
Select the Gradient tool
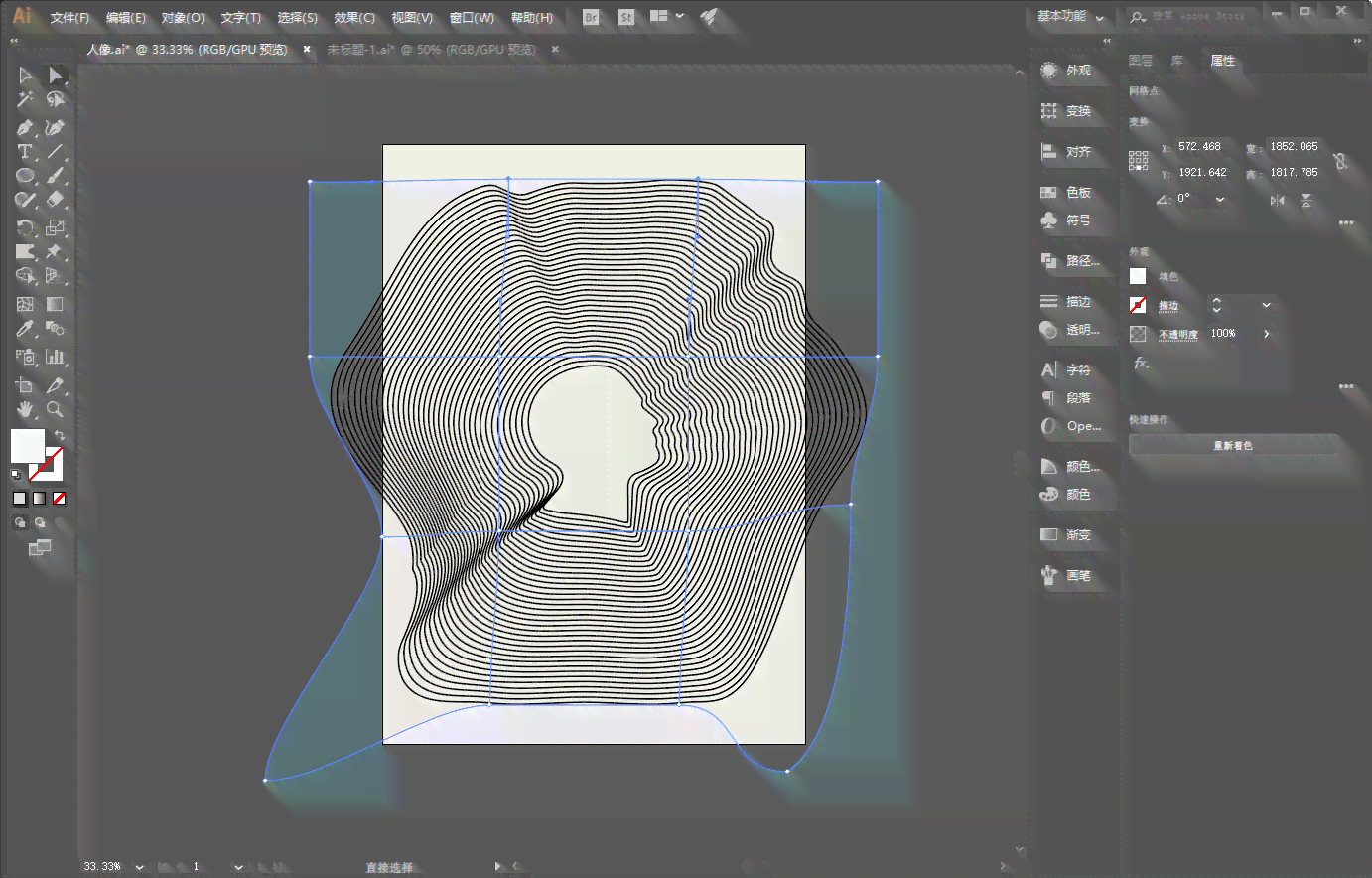click(x=55, y=304)
